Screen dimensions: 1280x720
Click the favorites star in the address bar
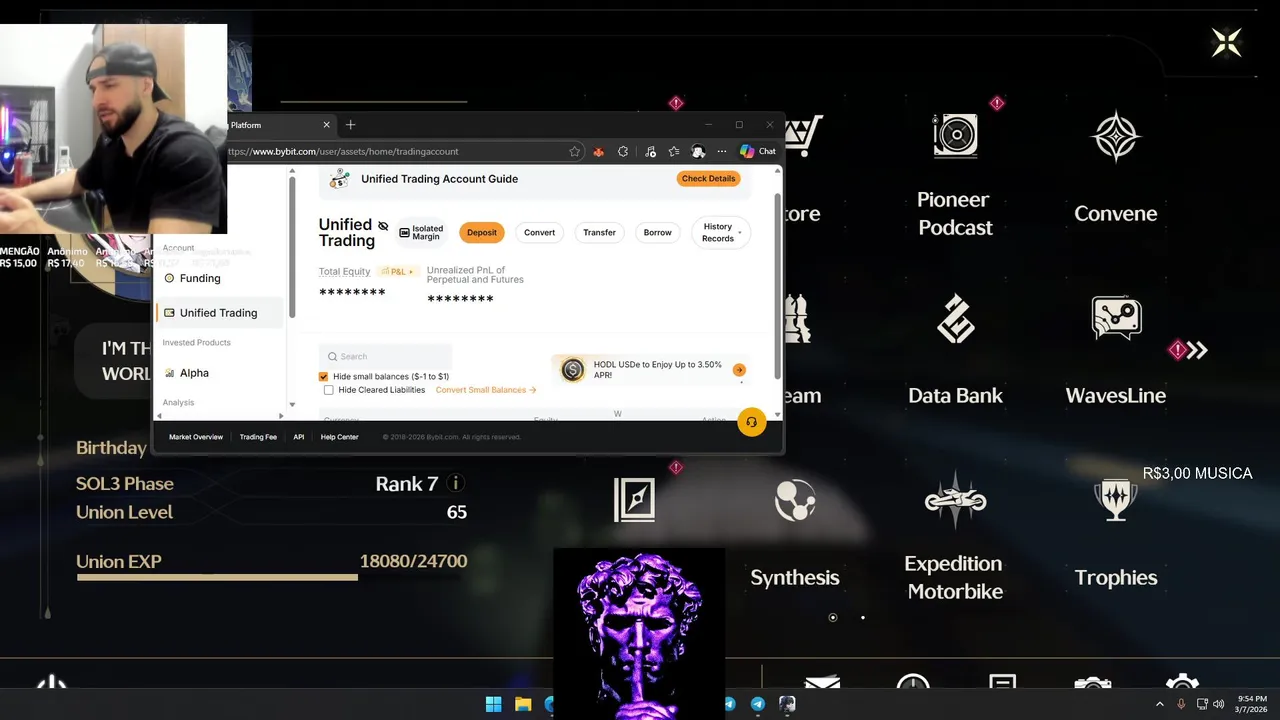574,151
